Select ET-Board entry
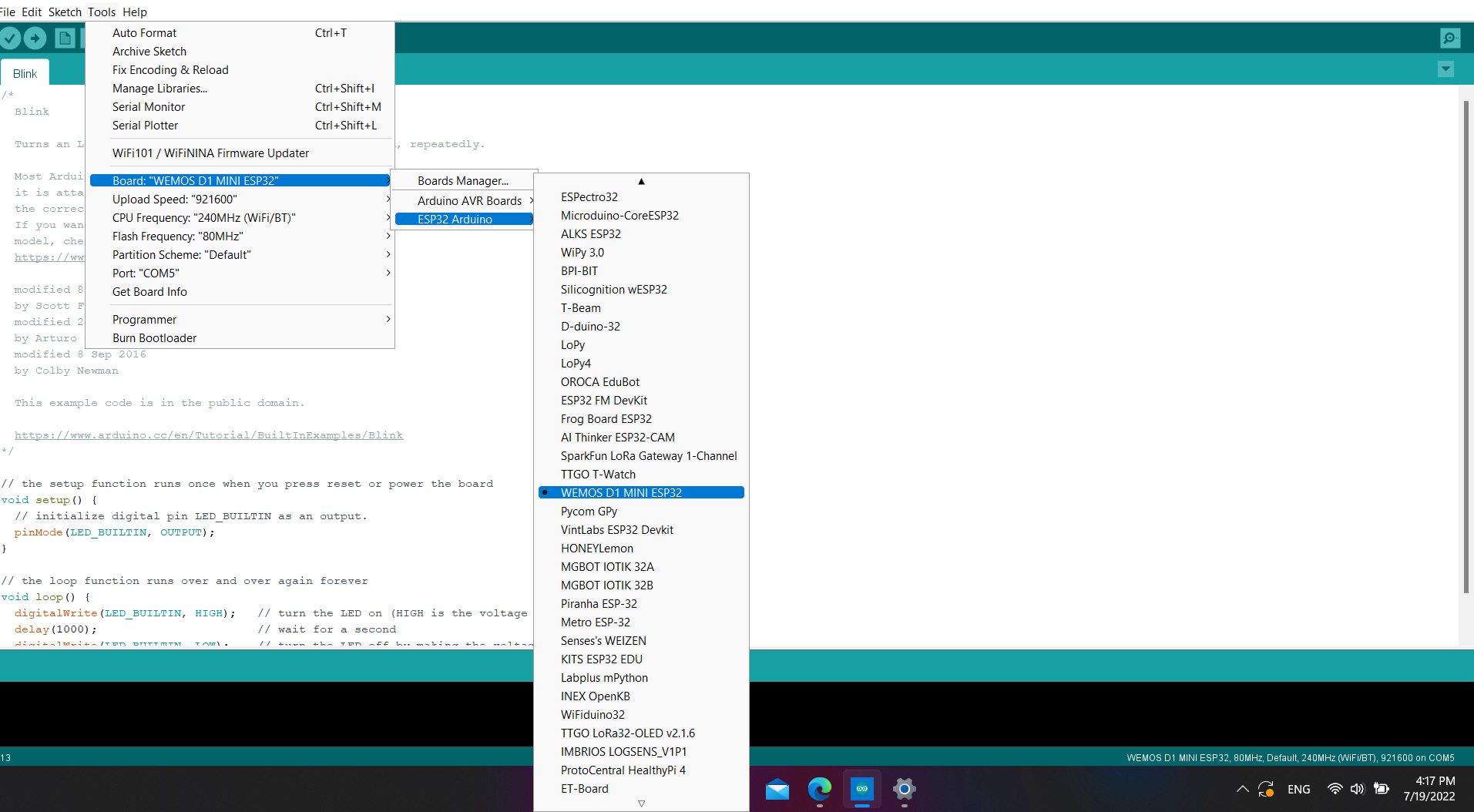1474x812 pixels. point(641,789)
